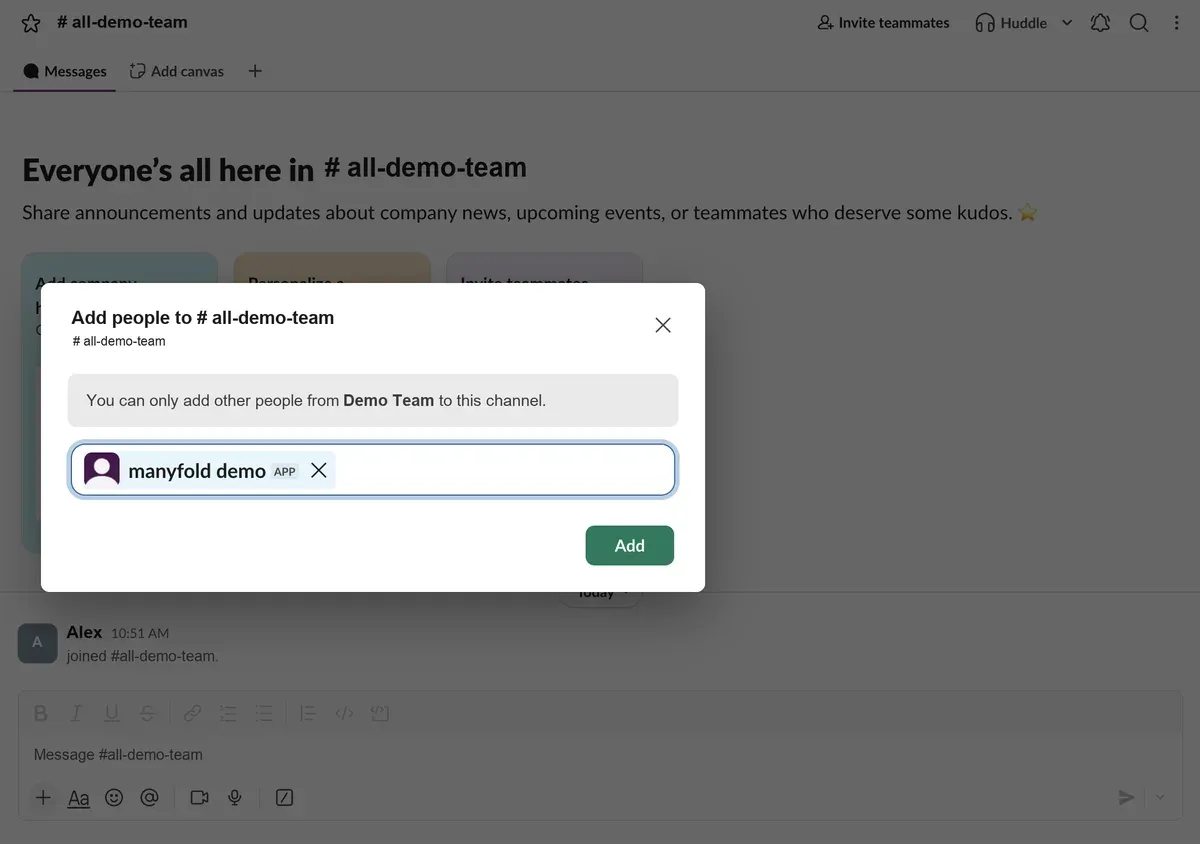Click the Alex sender name
The height and width of the screenshot is (844, 1200).
pos(84,632)
